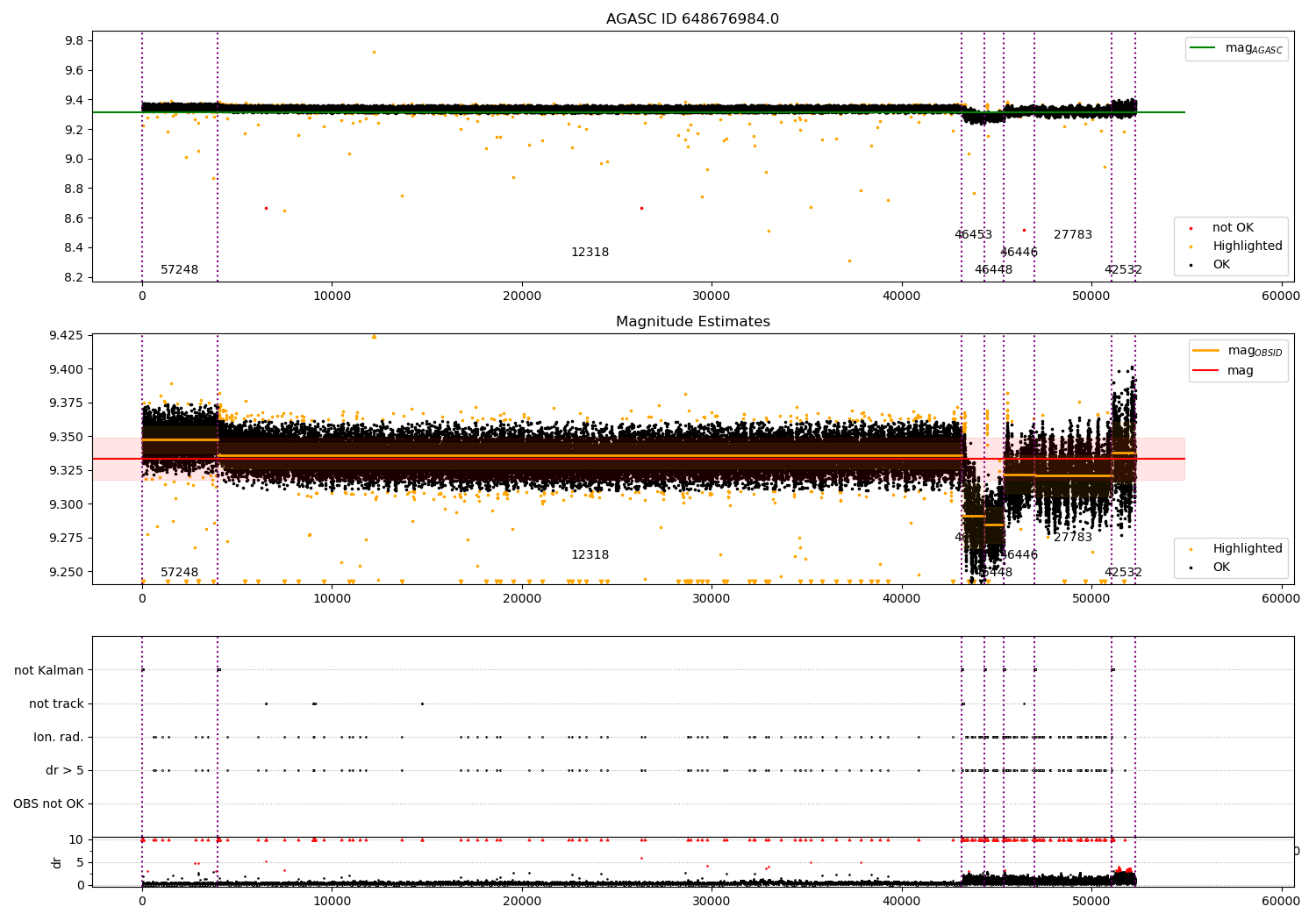Click the 'not track' row label
The height and width of the screenshot is (921, 1316).
56,703
